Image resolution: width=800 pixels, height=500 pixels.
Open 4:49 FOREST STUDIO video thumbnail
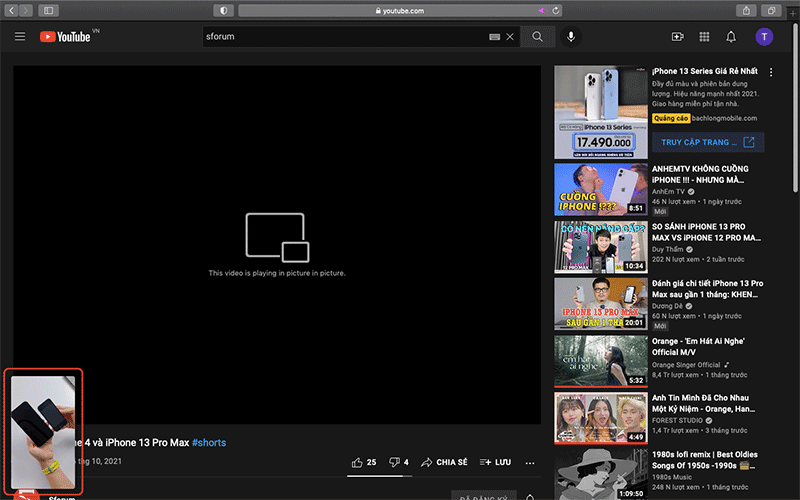click(x=601, y=418)
